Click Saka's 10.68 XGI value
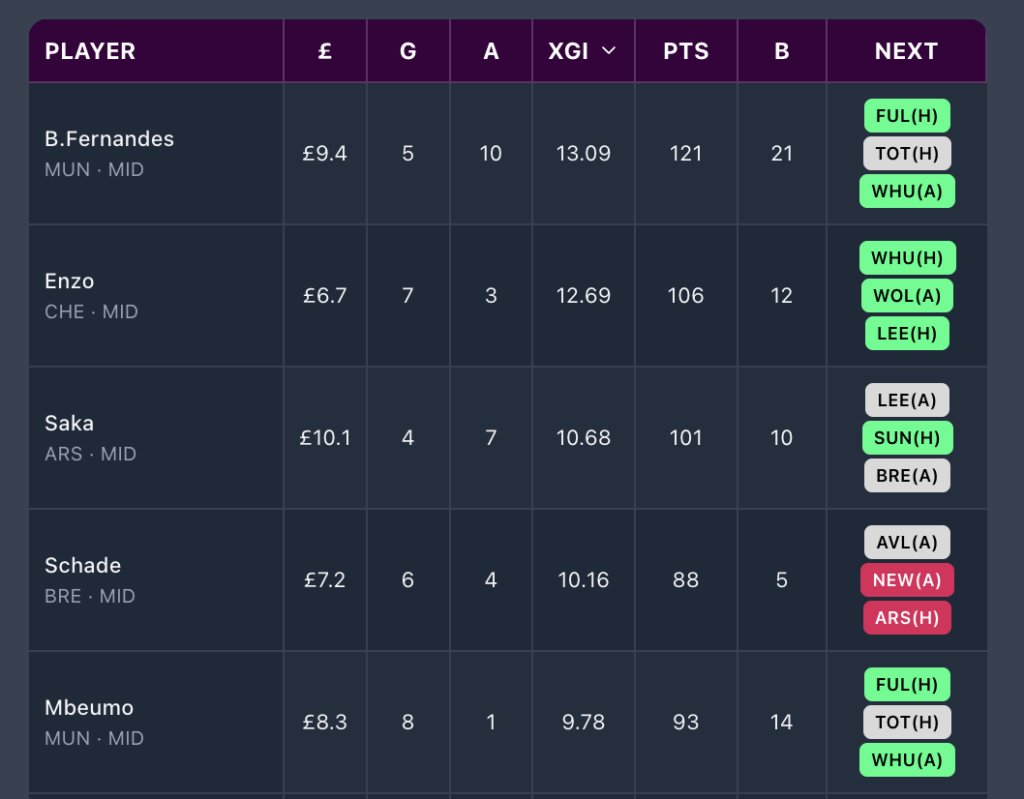The height and width of the screenshot is (799, 1024). (x=583, y=437)
